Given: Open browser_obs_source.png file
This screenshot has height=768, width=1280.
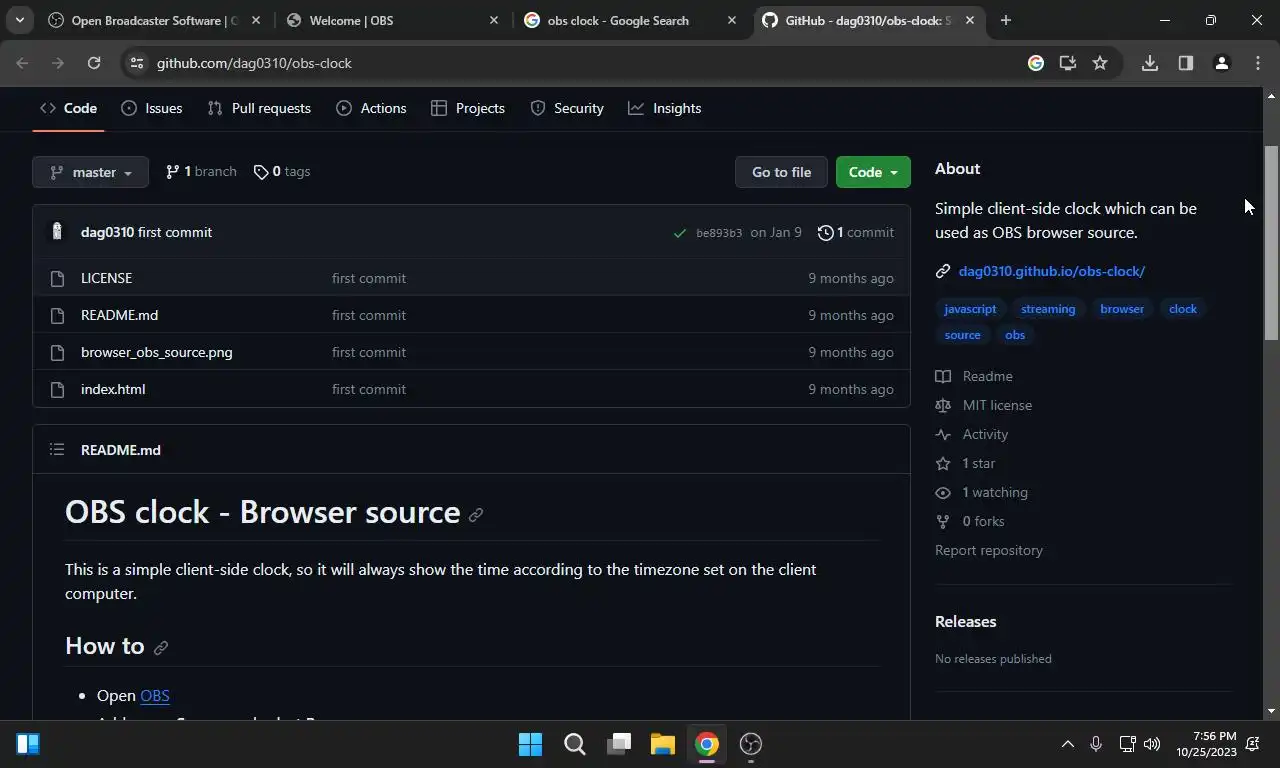Looking at the screenshot, I should [156, 352].
